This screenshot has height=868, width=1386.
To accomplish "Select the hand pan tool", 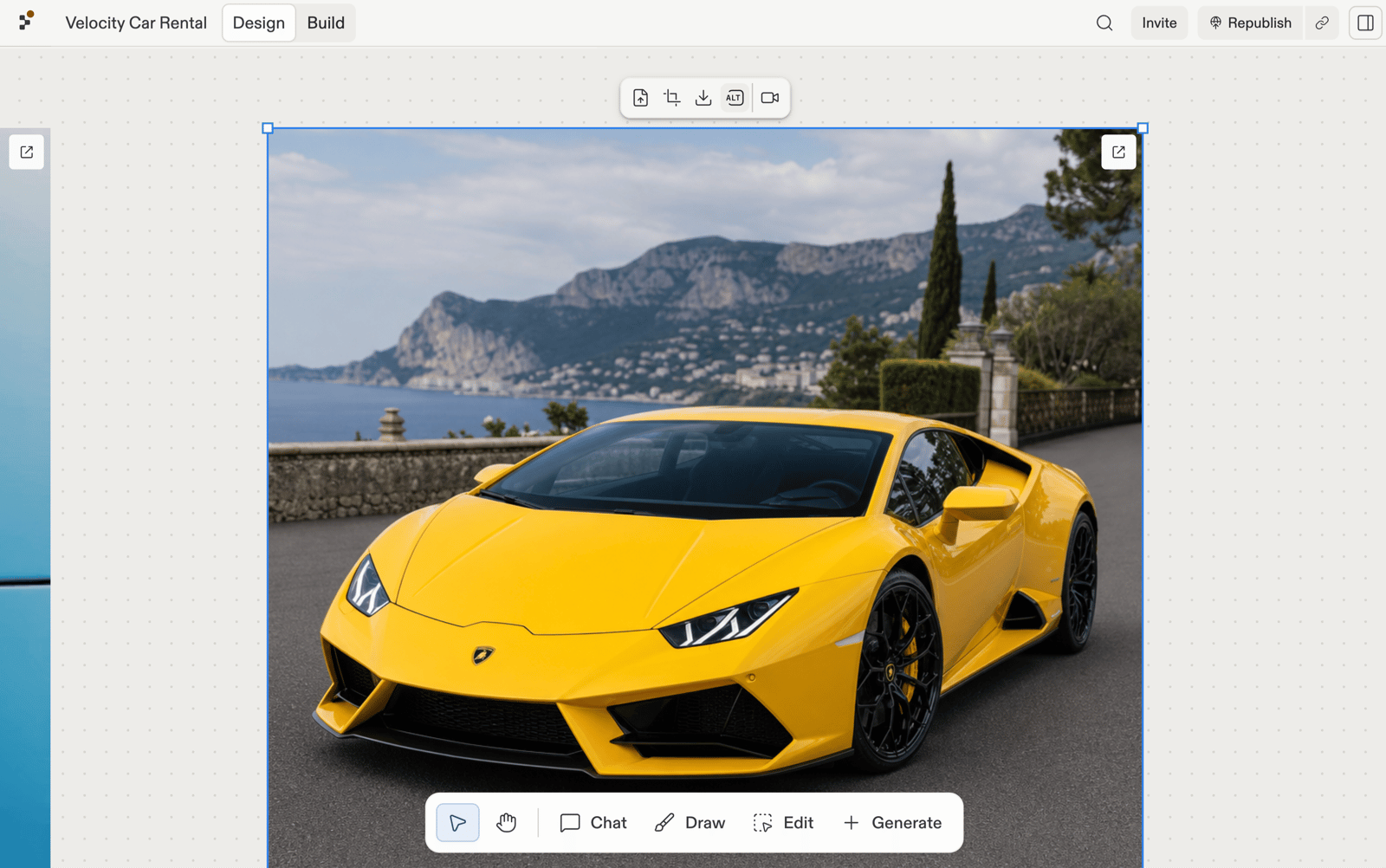I will [x=507, y=823].
